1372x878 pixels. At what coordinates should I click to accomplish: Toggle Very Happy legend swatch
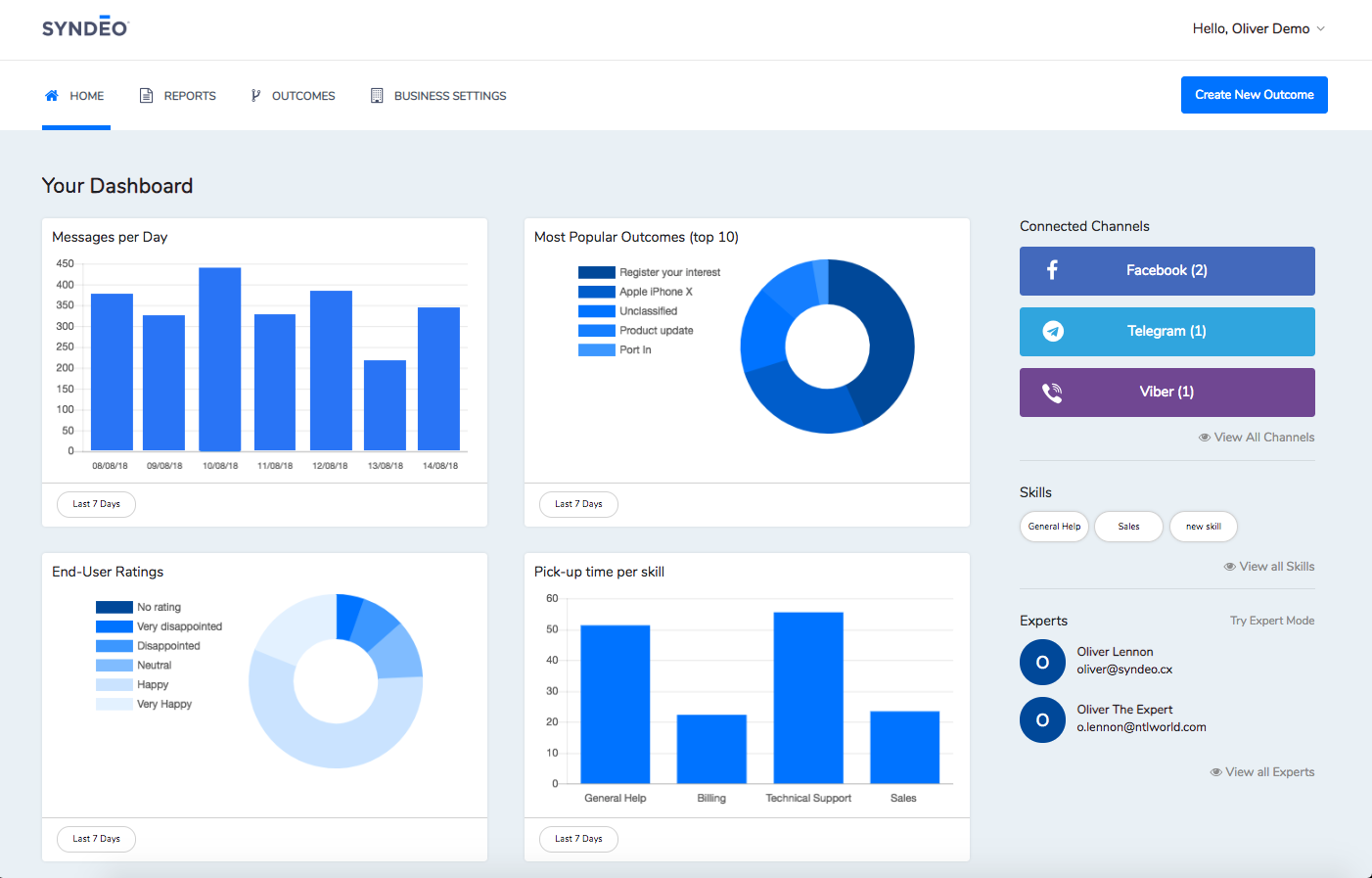click(114, 704)
